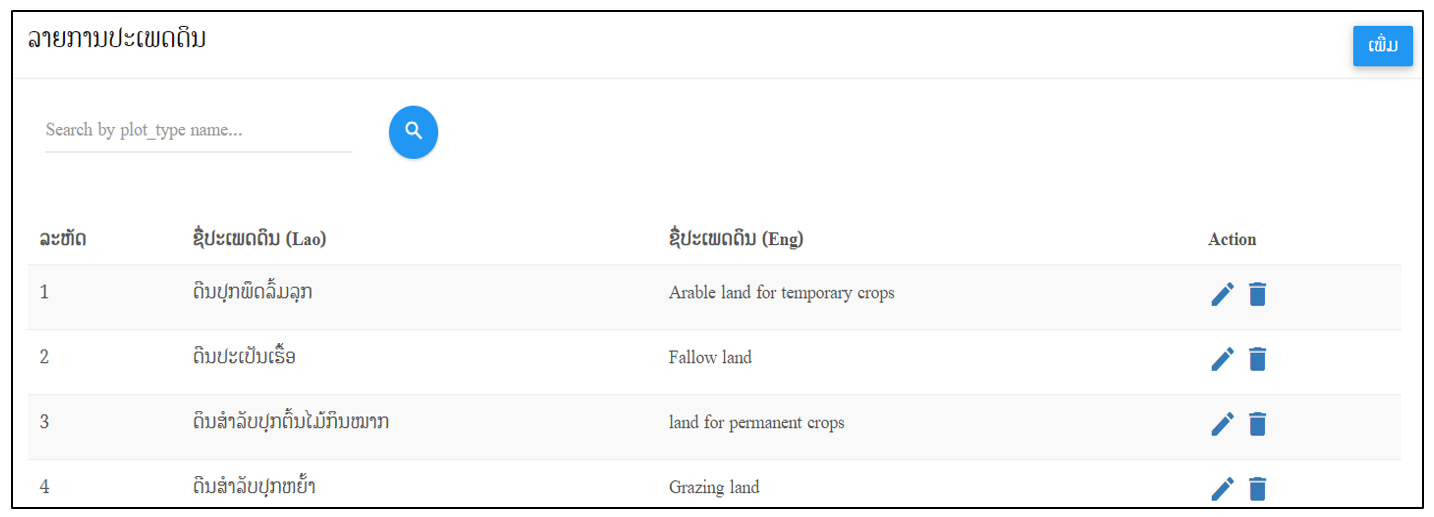Click the ຊື່ປະເພດດິນ (Eng) column header
Image resolution: width=1434 pixels, height=517 pixels.
tap(736, 239)
